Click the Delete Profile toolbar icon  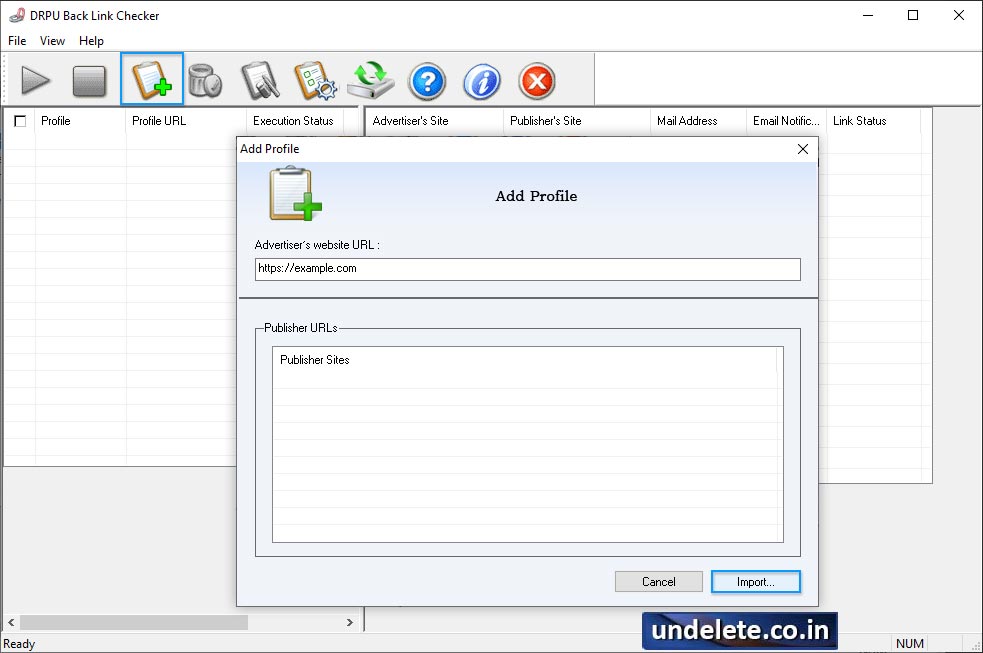pos(206,81)
